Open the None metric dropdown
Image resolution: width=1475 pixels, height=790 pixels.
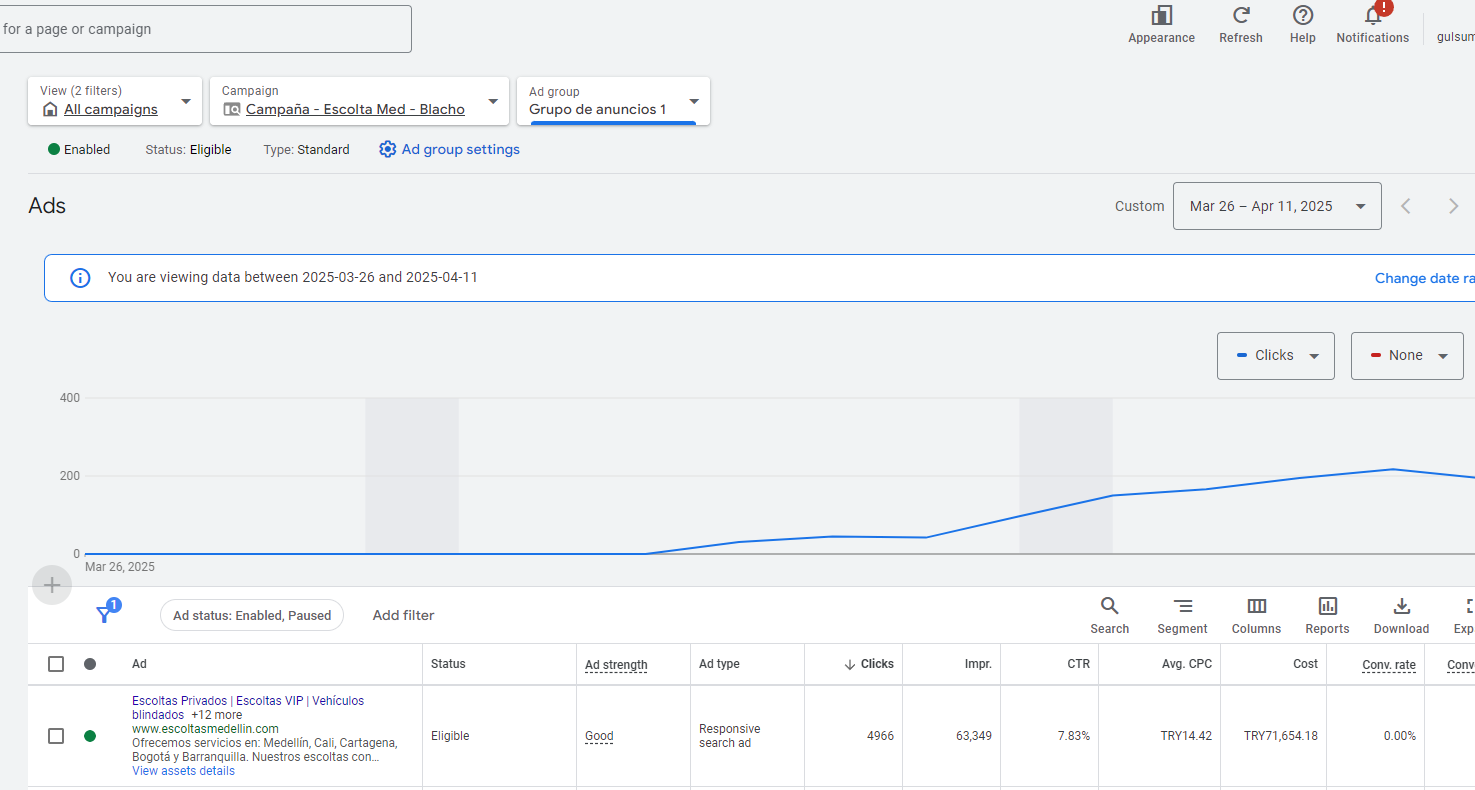click(x=1407, y=356)
